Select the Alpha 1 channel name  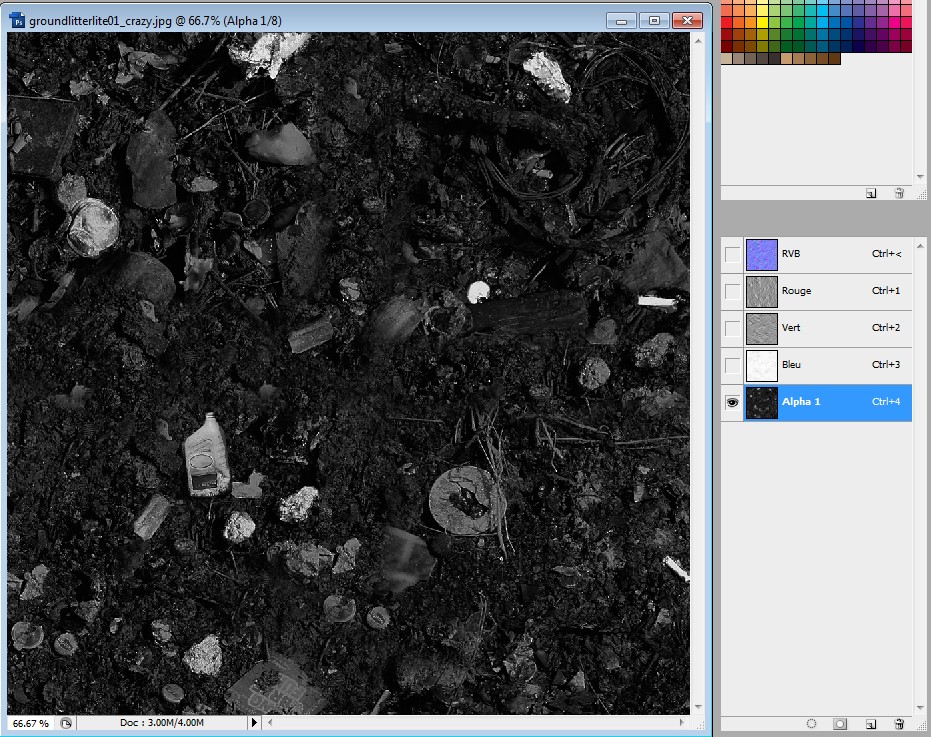point(801,401)
